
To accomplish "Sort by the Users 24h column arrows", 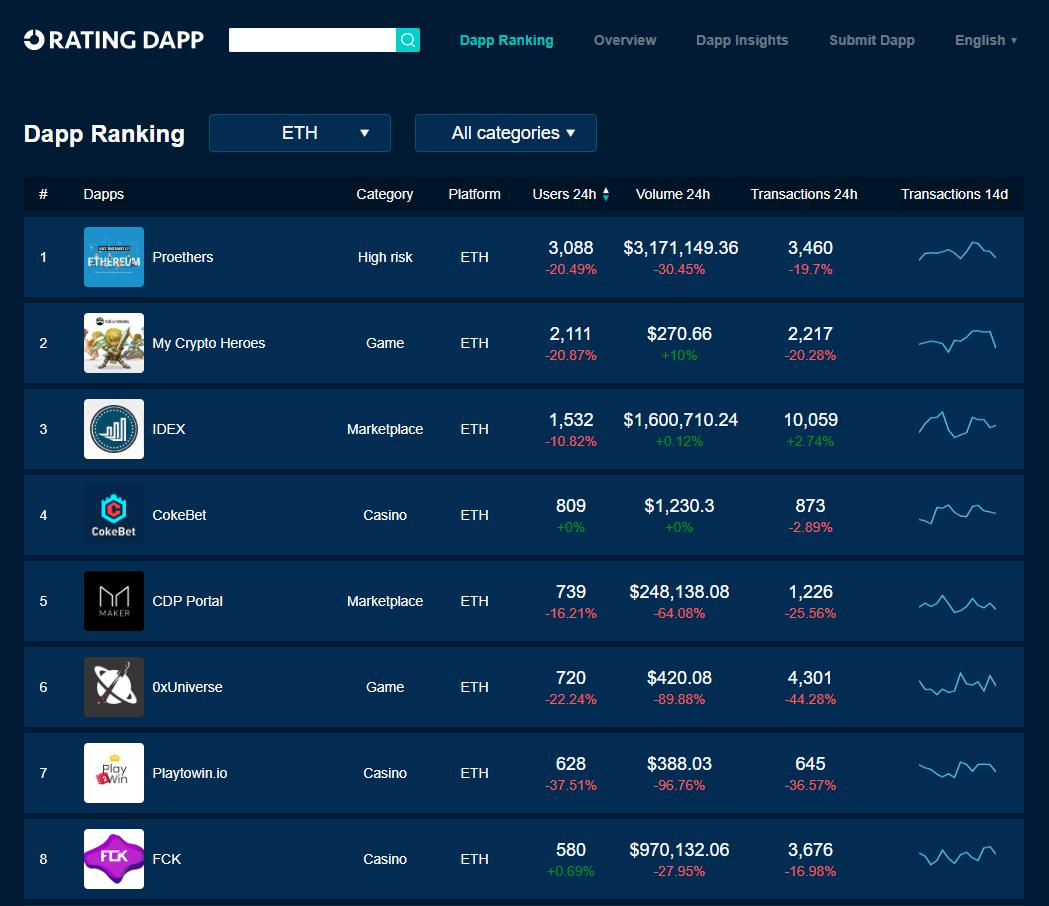I will [605, 194].
